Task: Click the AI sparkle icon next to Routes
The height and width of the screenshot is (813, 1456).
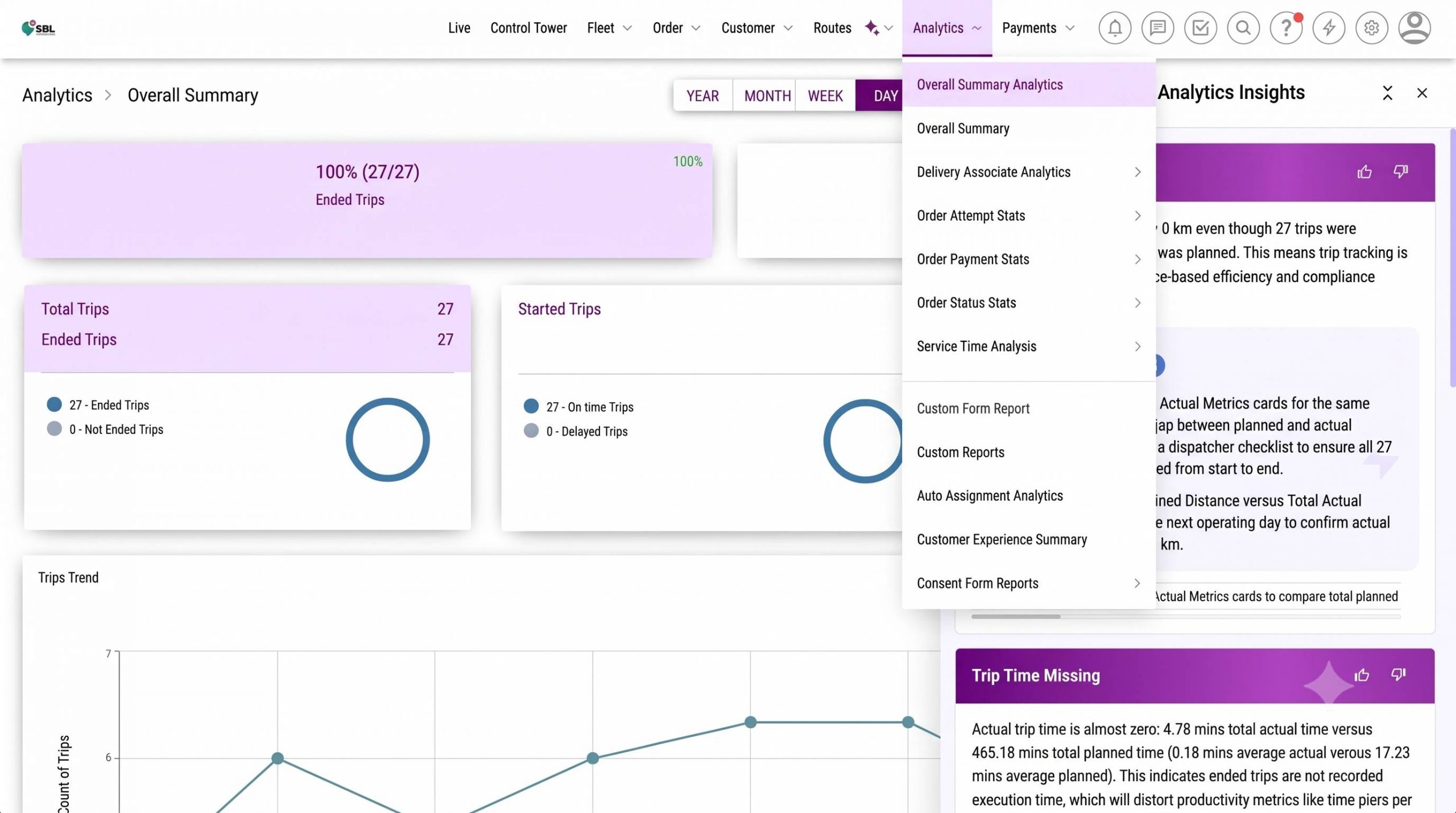Action: pyautogui.click(x=872, y=28)
